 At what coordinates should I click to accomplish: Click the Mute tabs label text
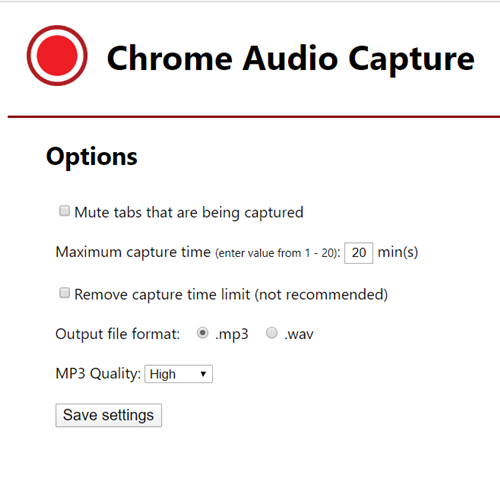click(189, 213)
